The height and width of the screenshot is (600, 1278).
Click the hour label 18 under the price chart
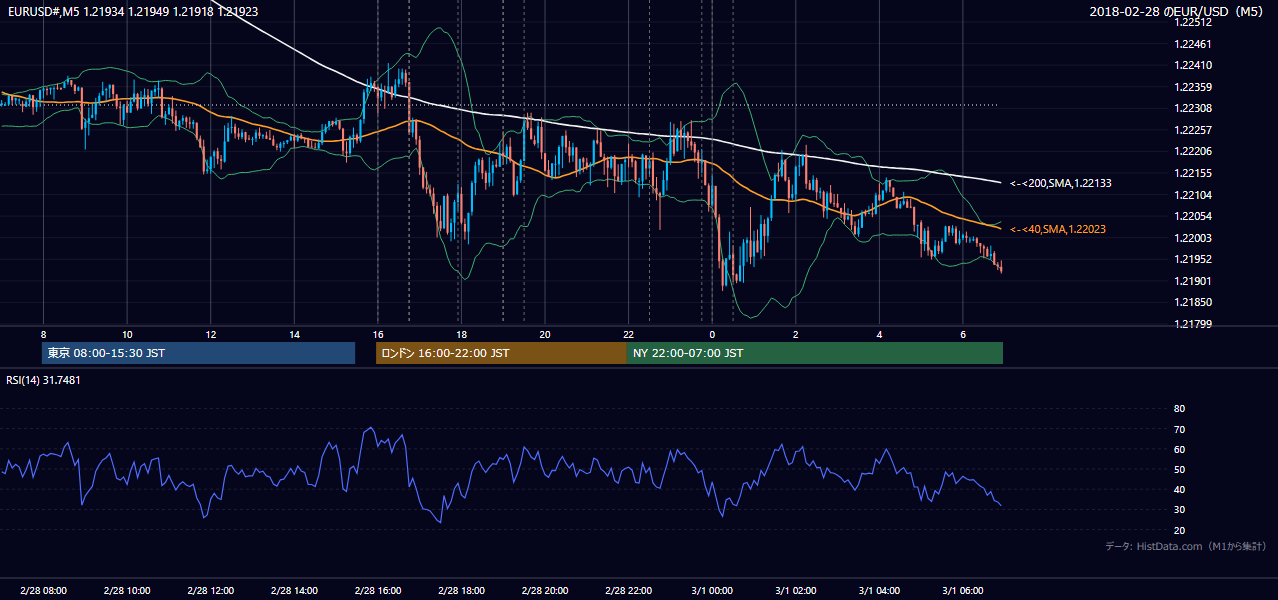click(461, 334)
